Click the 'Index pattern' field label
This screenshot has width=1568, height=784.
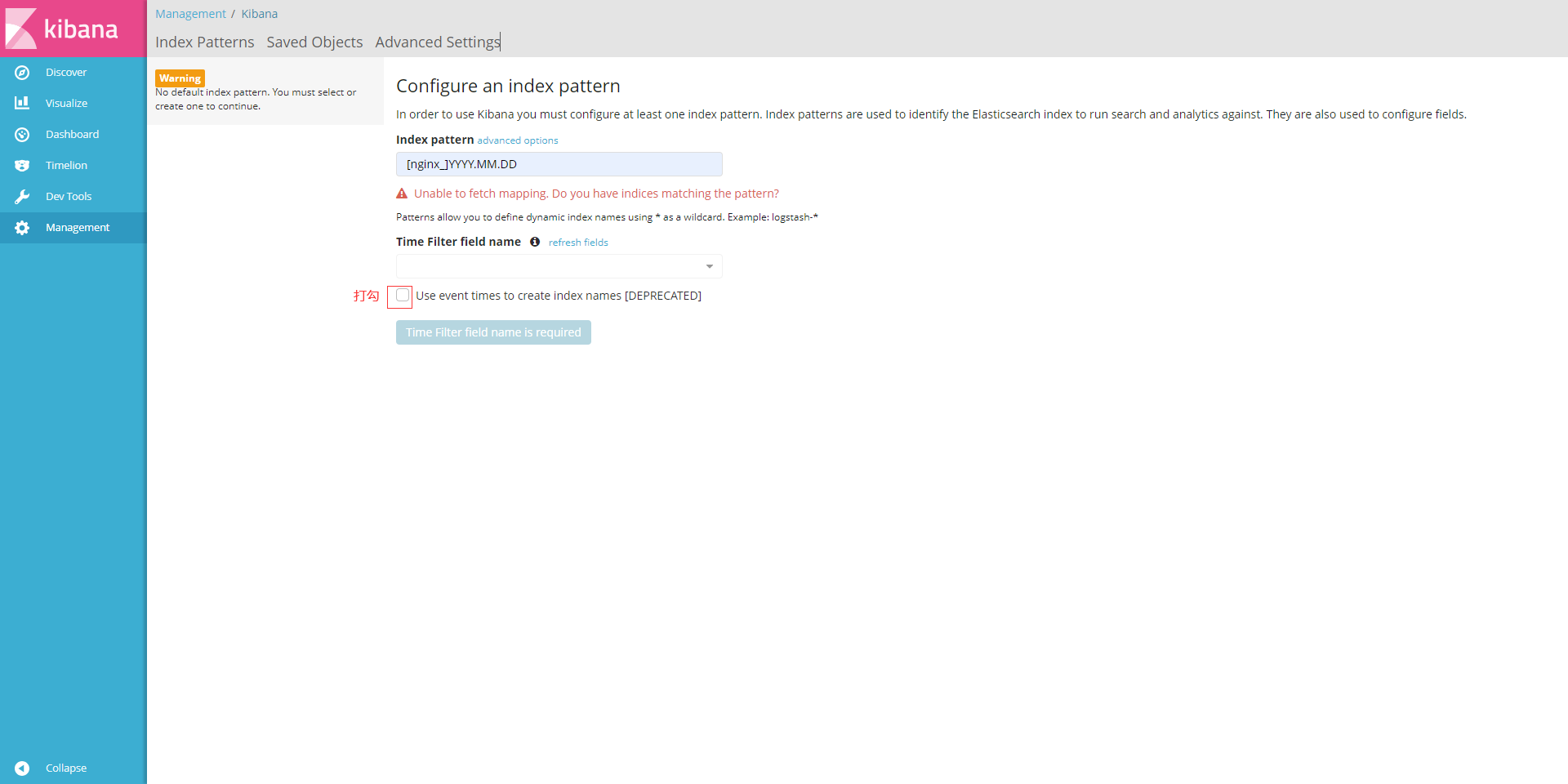pos(435,140)
